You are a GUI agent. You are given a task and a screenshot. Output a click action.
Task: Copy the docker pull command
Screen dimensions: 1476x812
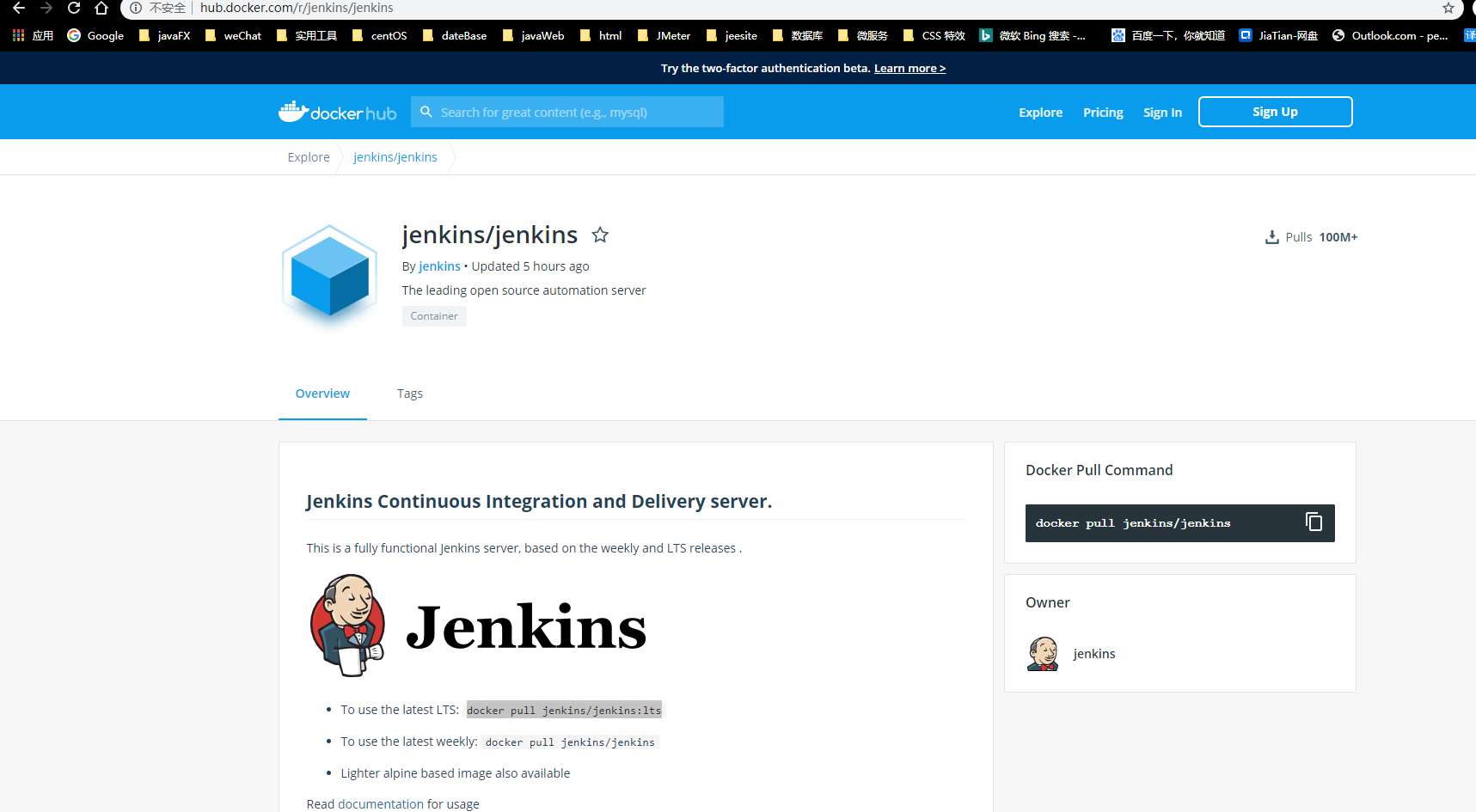tap(1314, 522)
